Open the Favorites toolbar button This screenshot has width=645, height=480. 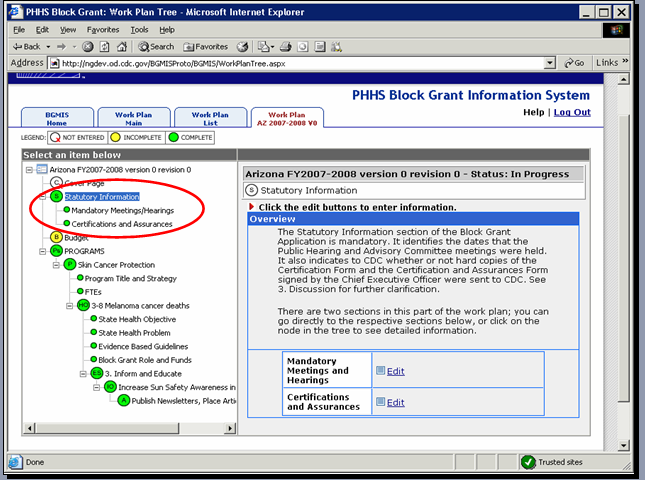(x=206, y=47)
